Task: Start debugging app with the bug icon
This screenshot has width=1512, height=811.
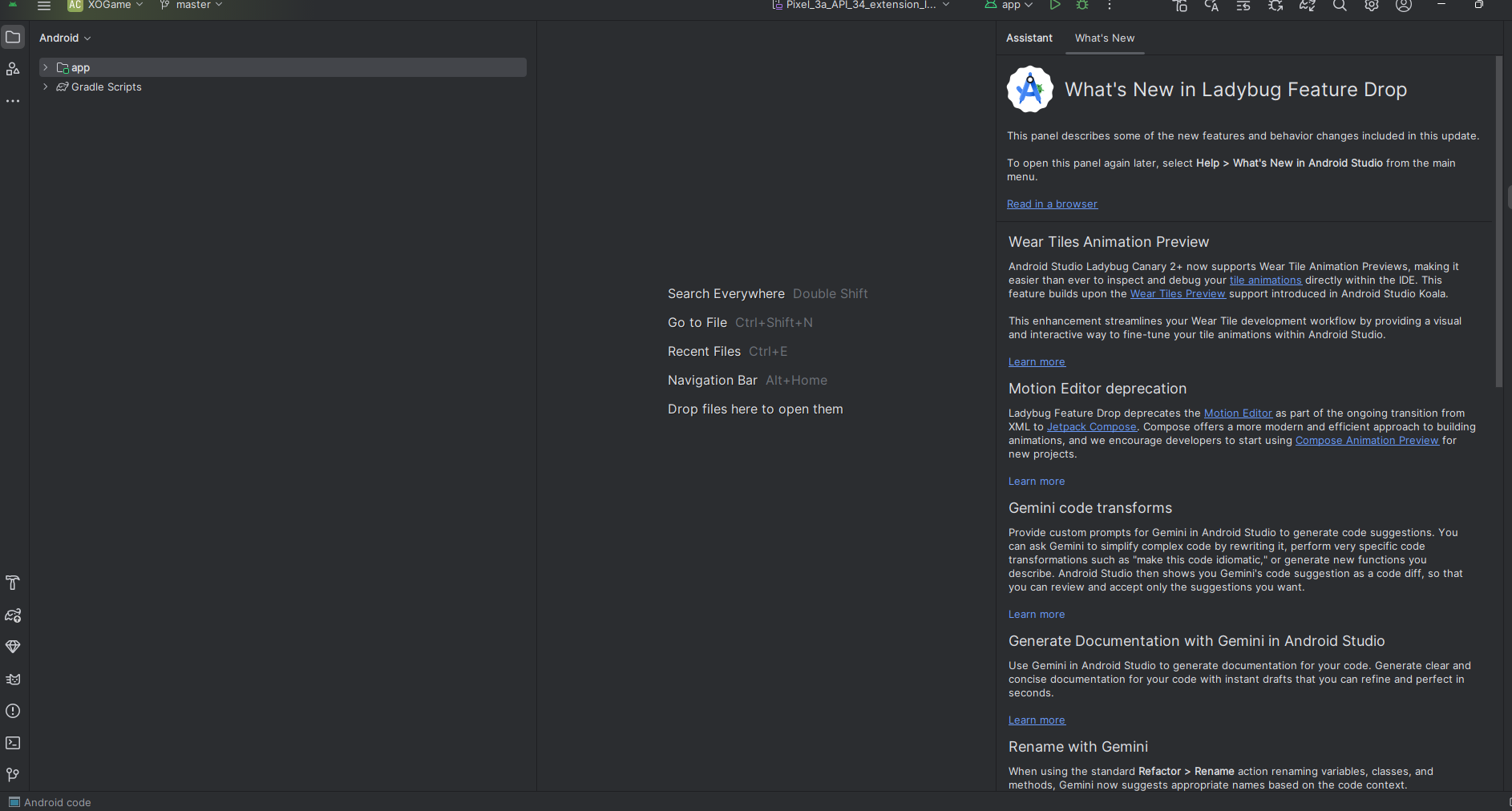Action: pos(1082,6)
